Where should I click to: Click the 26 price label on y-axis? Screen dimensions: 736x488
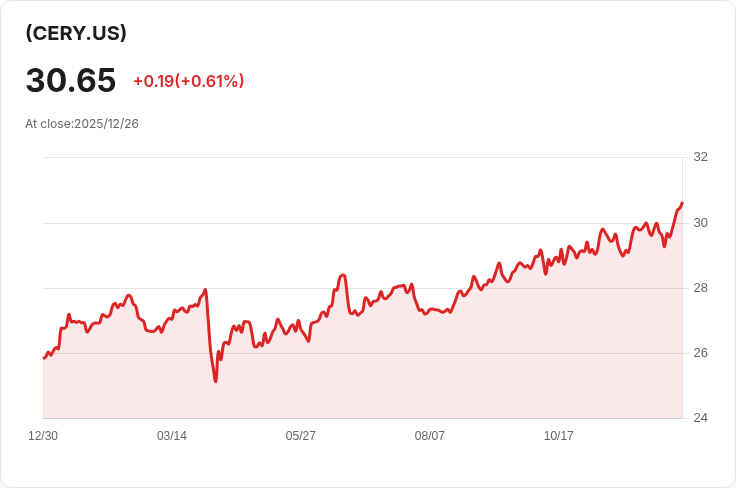700,353
